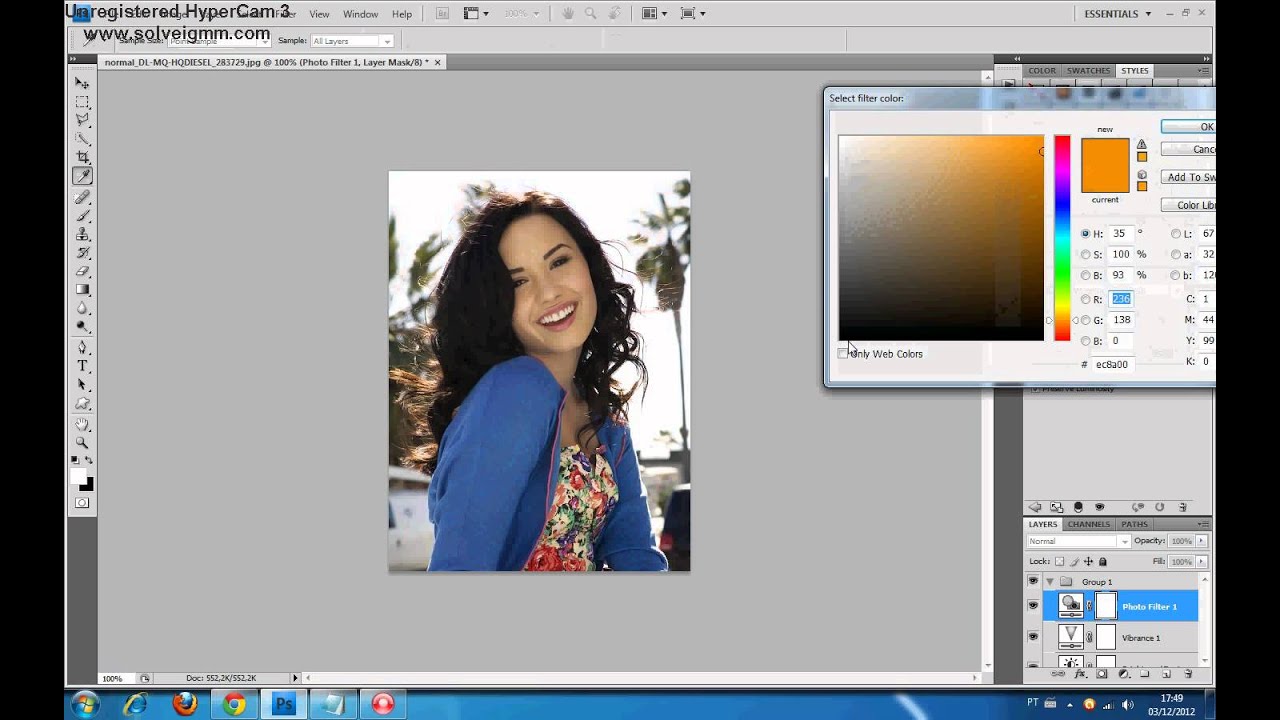
Task: Select the Crop tool
Action: click(x=82, y=158)
